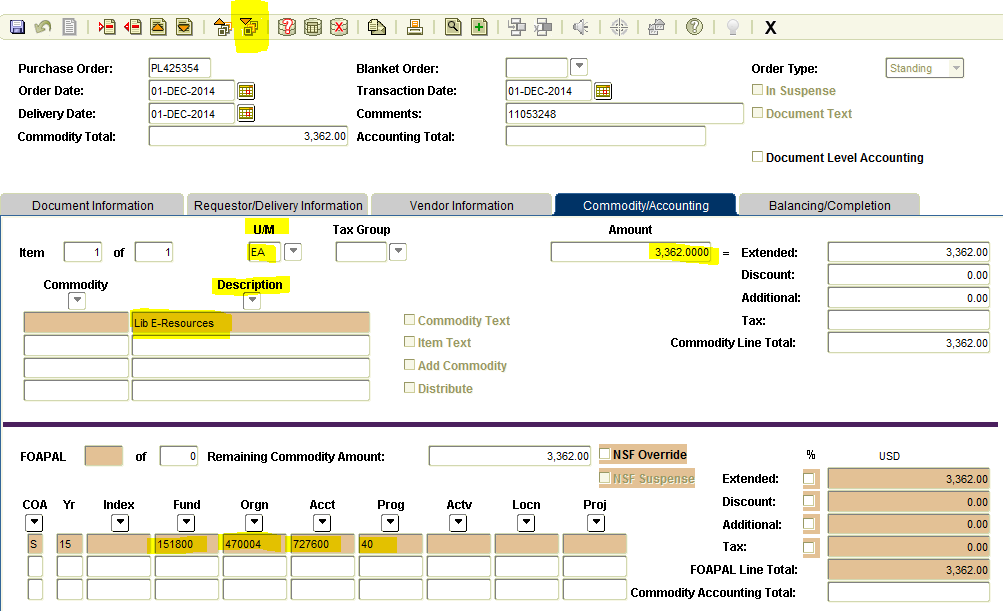Click the Save icon in the toolbar
Image resolution: width=1003 pixels, height=611 pixels.
(17, 27)
